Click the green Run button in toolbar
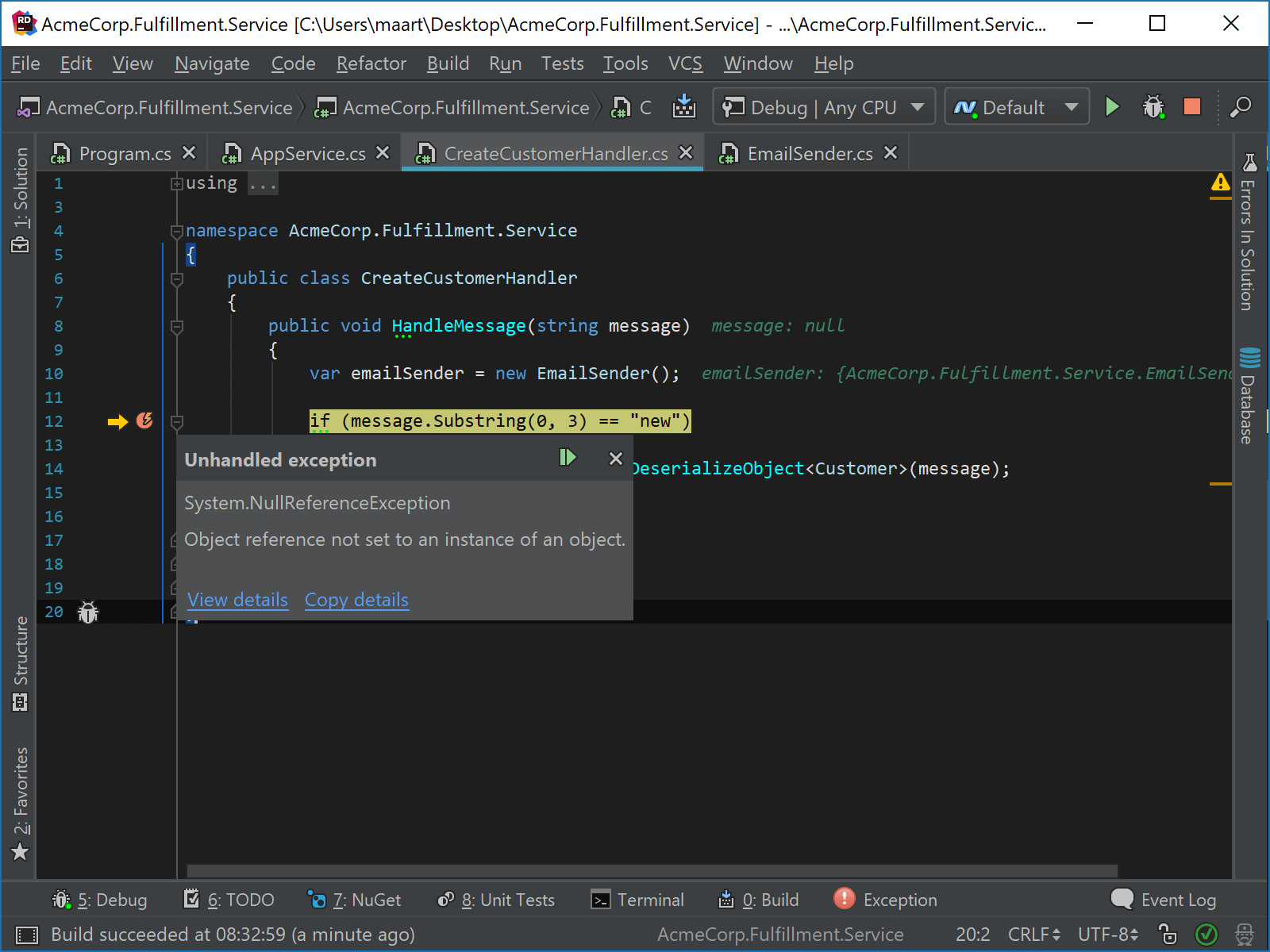 coord(1112,107)
